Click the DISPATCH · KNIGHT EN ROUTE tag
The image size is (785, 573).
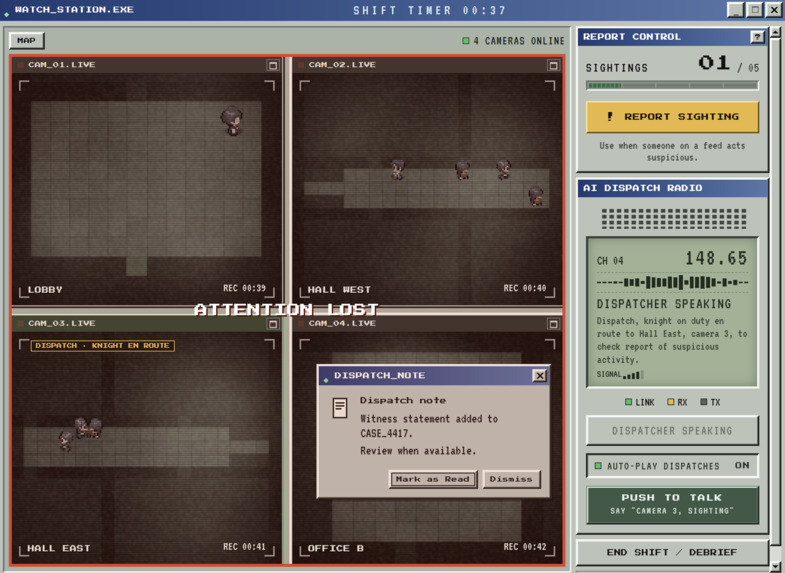pos(103,346)
